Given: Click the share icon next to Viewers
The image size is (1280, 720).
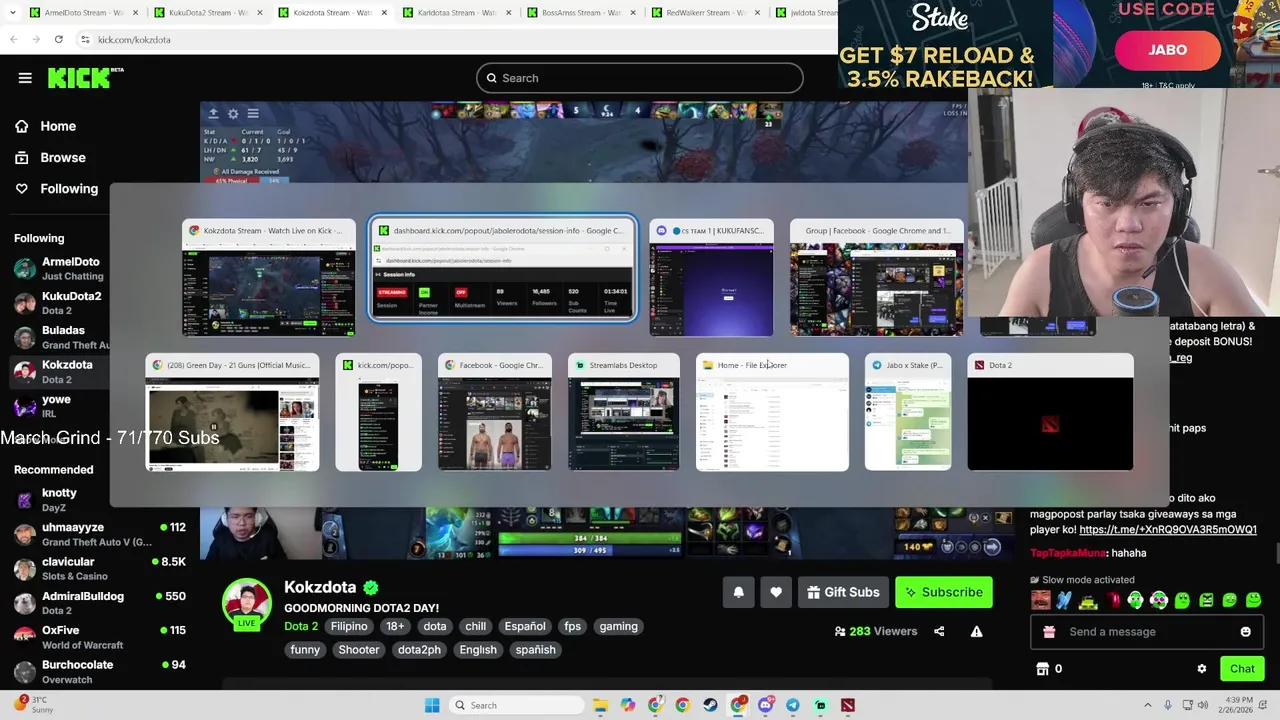Looking at the screenshot, I should tap(939, 631).
